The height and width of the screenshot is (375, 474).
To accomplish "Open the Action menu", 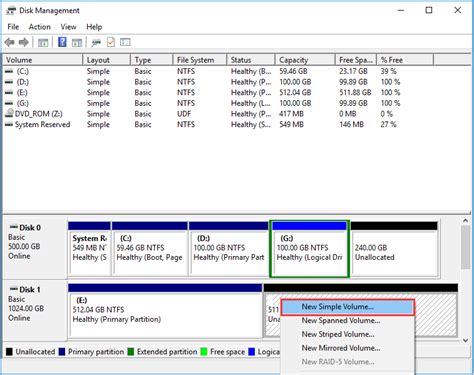I will pyautogui.click(x=40, y=27).
